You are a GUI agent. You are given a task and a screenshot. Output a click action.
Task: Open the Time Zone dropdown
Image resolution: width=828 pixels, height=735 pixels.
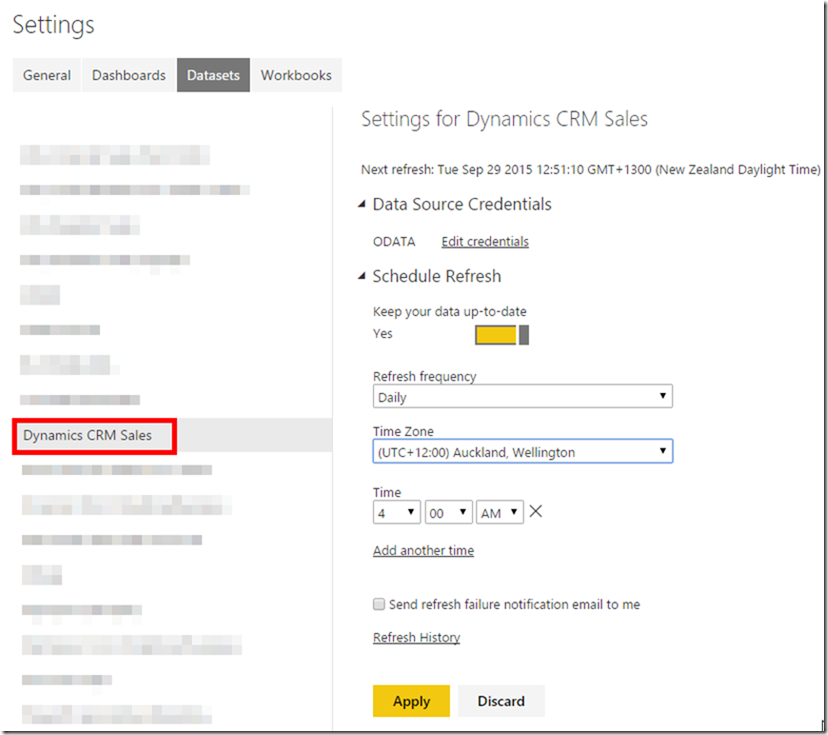tap(522, 451)
